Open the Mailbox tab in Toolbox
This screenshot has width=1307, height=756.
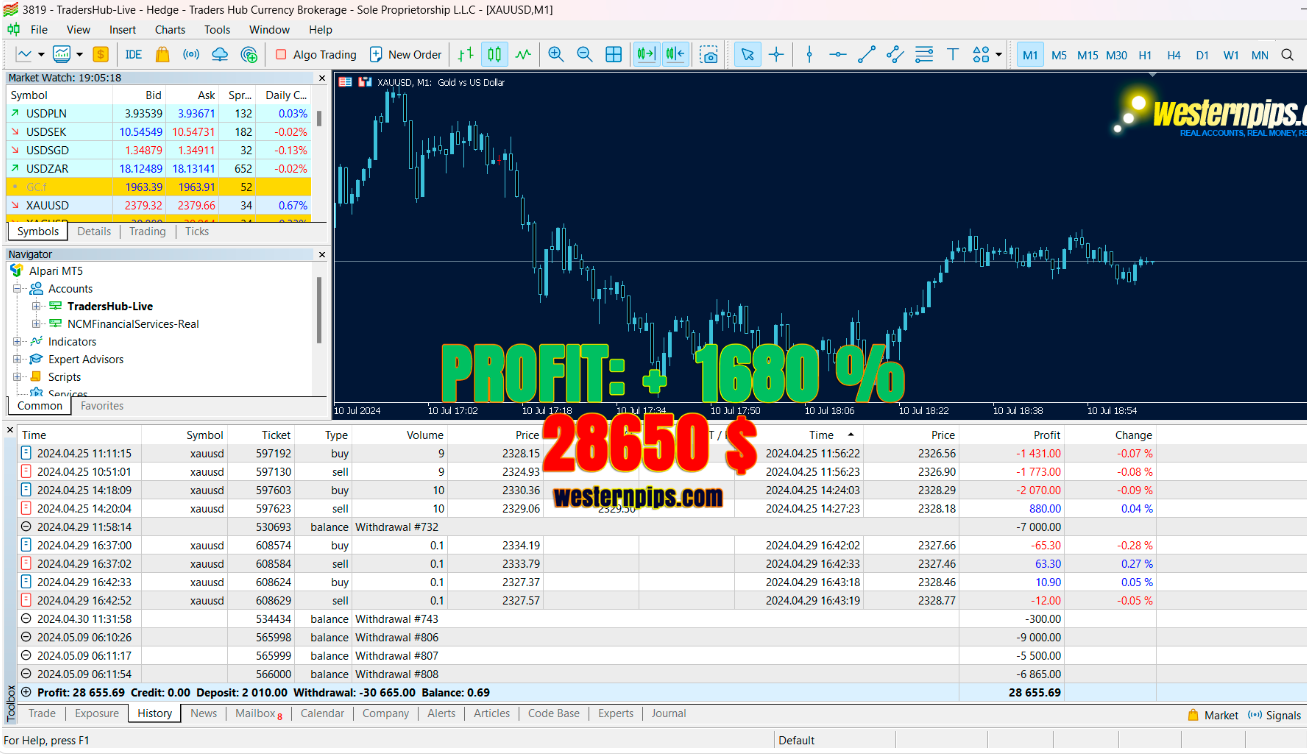click(258, 713)
